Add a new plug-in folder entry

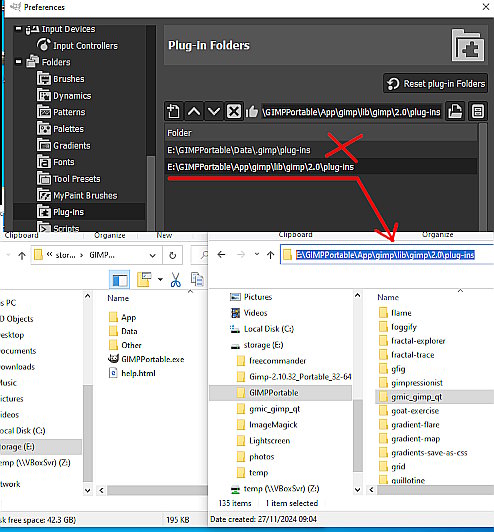point(173,111)
